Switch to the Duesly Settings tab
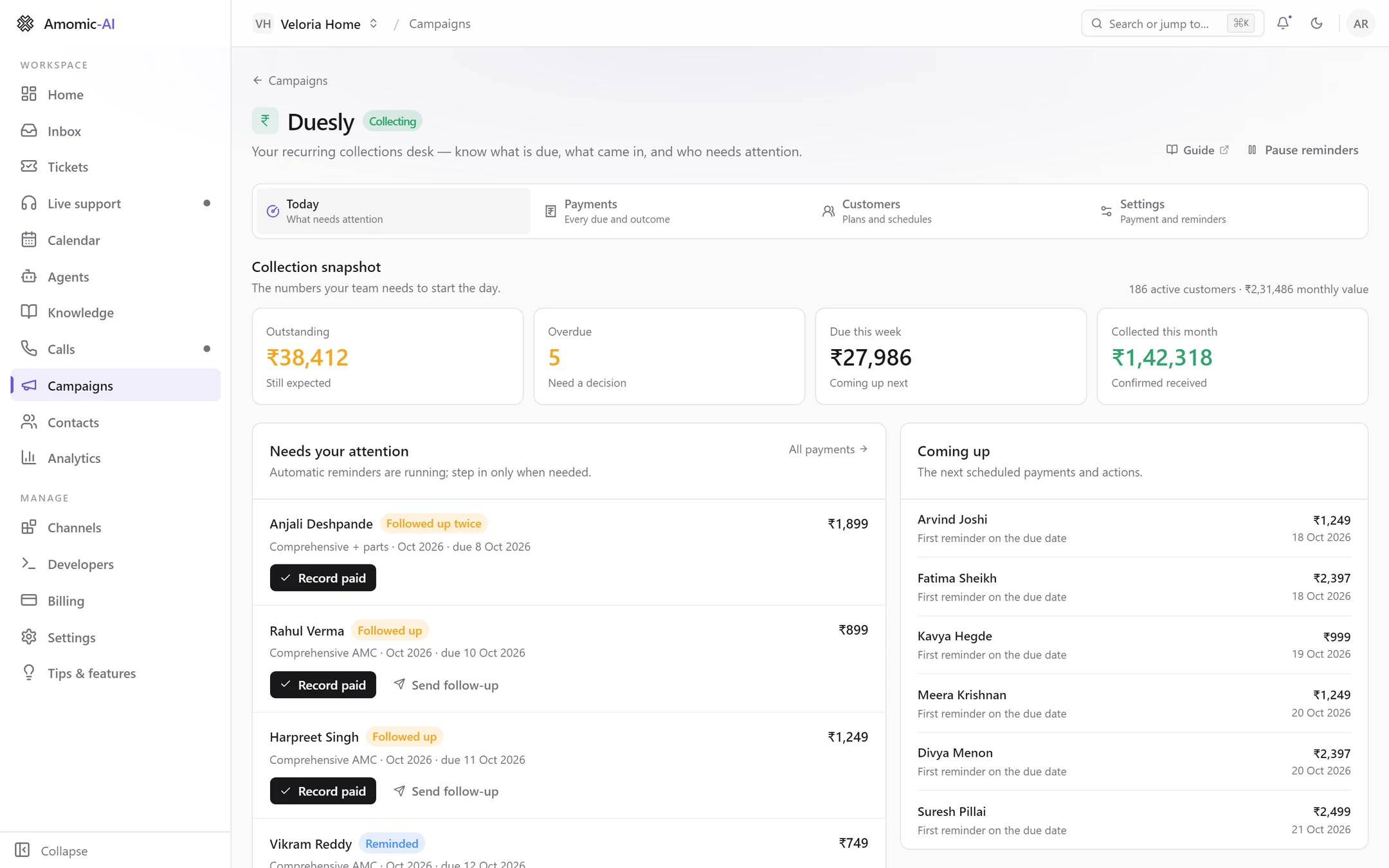Viewport: 1389px width, 868px height. click(x=1227, y=211)
